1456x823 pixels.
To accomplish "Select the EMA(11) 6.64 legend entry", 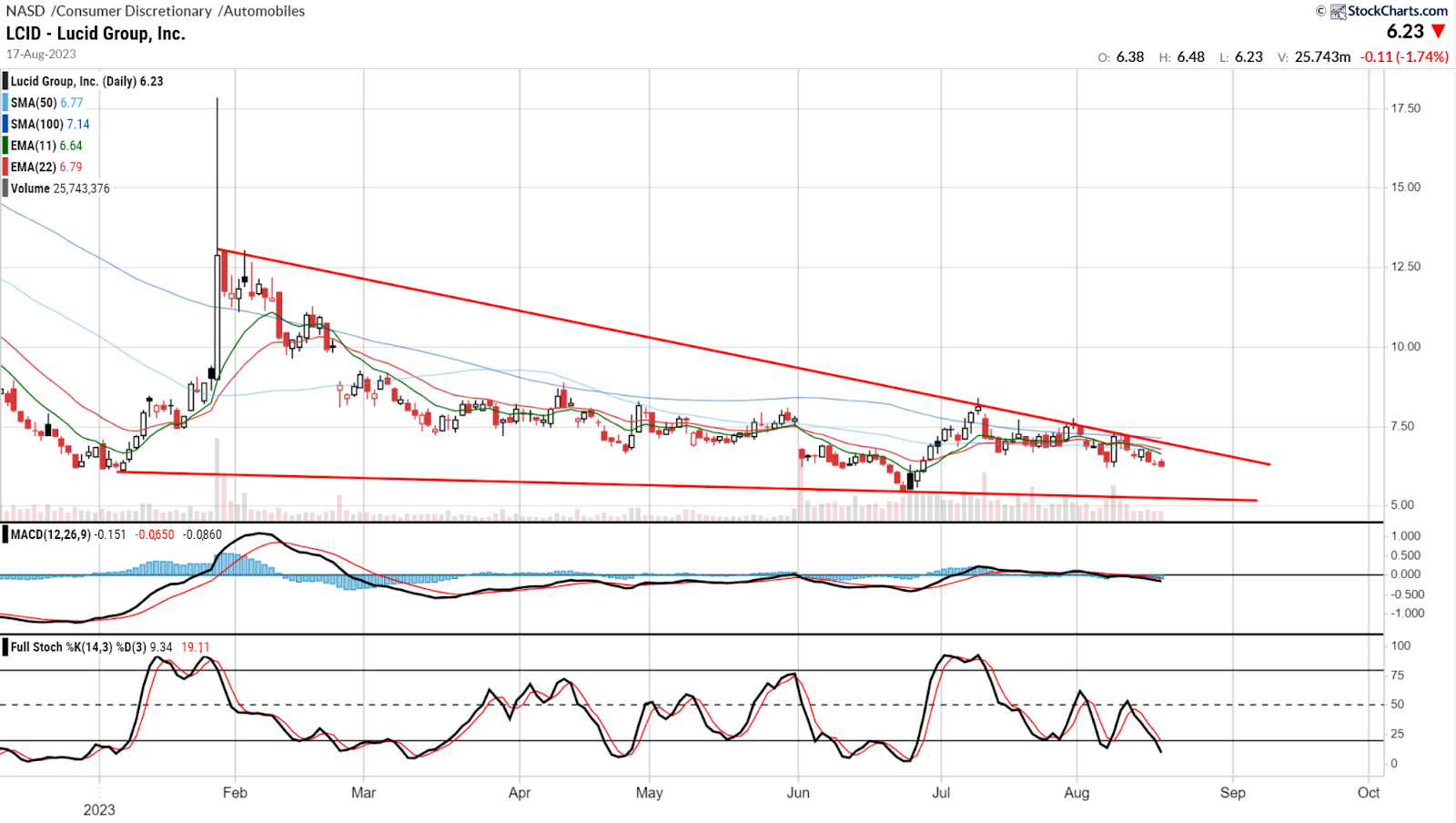I will click(x=46, y=146).
